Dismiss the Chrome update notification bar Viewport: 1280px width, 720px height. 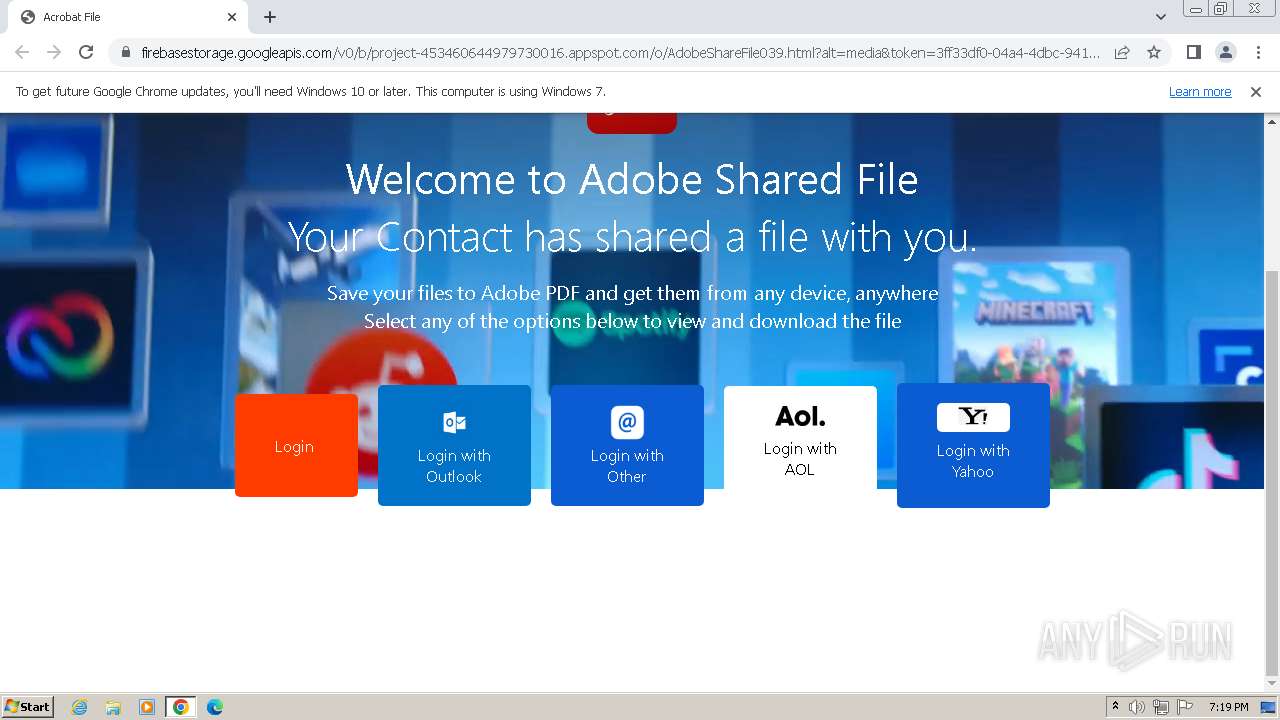coord(1256,91)
